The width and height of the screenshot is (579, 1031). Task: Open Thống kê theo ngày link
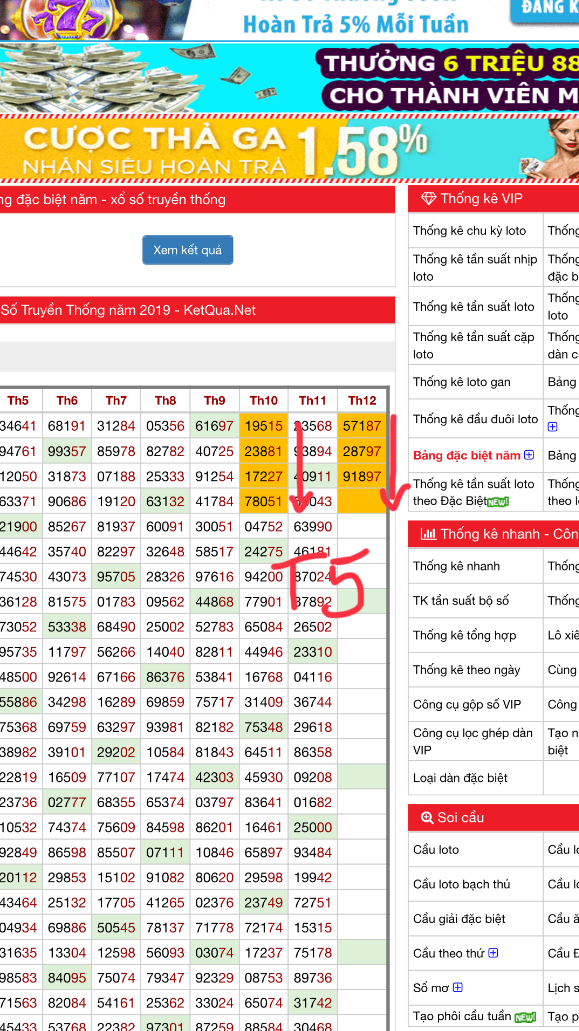466,670
